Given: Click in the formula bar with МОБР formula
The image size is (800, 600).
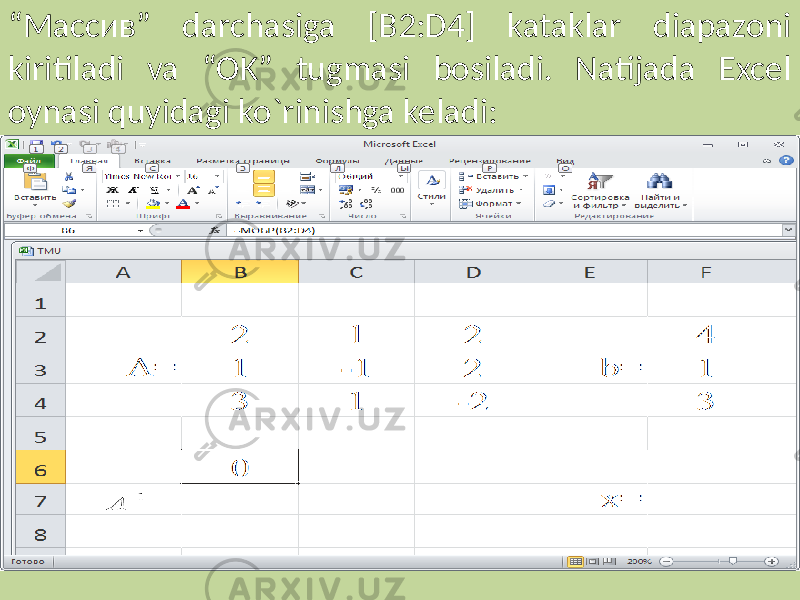Looking at the screenshot, I should click(503, 231).
